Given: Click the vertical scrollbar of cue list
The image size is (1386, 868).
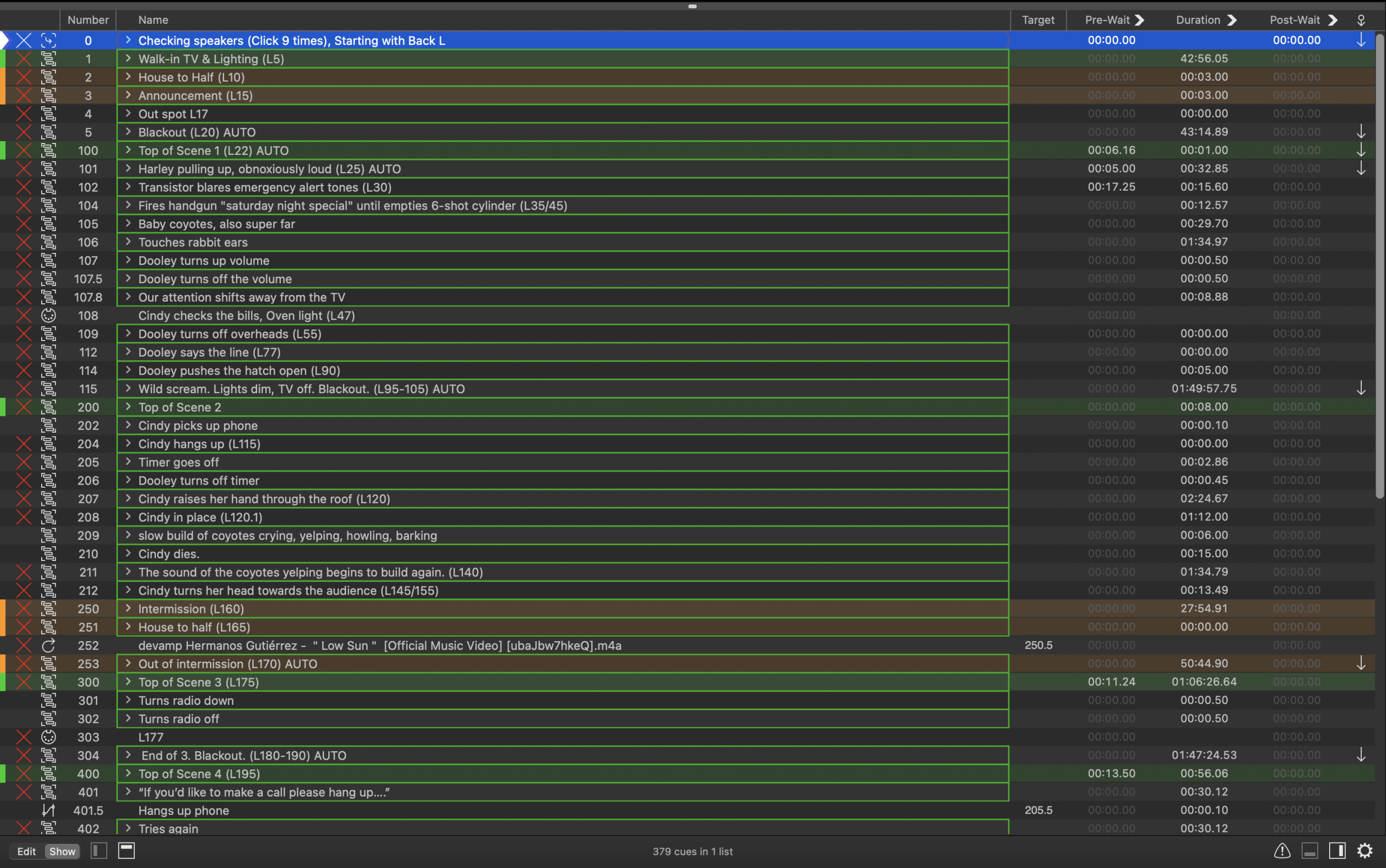Looking at the screenshot, I should pos(1380,264).
